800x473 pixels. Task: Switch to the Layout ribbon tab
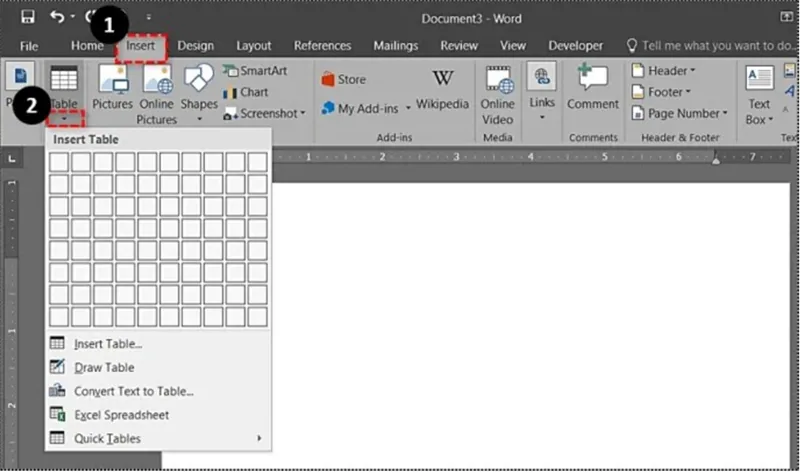click(x=254, y=46)
